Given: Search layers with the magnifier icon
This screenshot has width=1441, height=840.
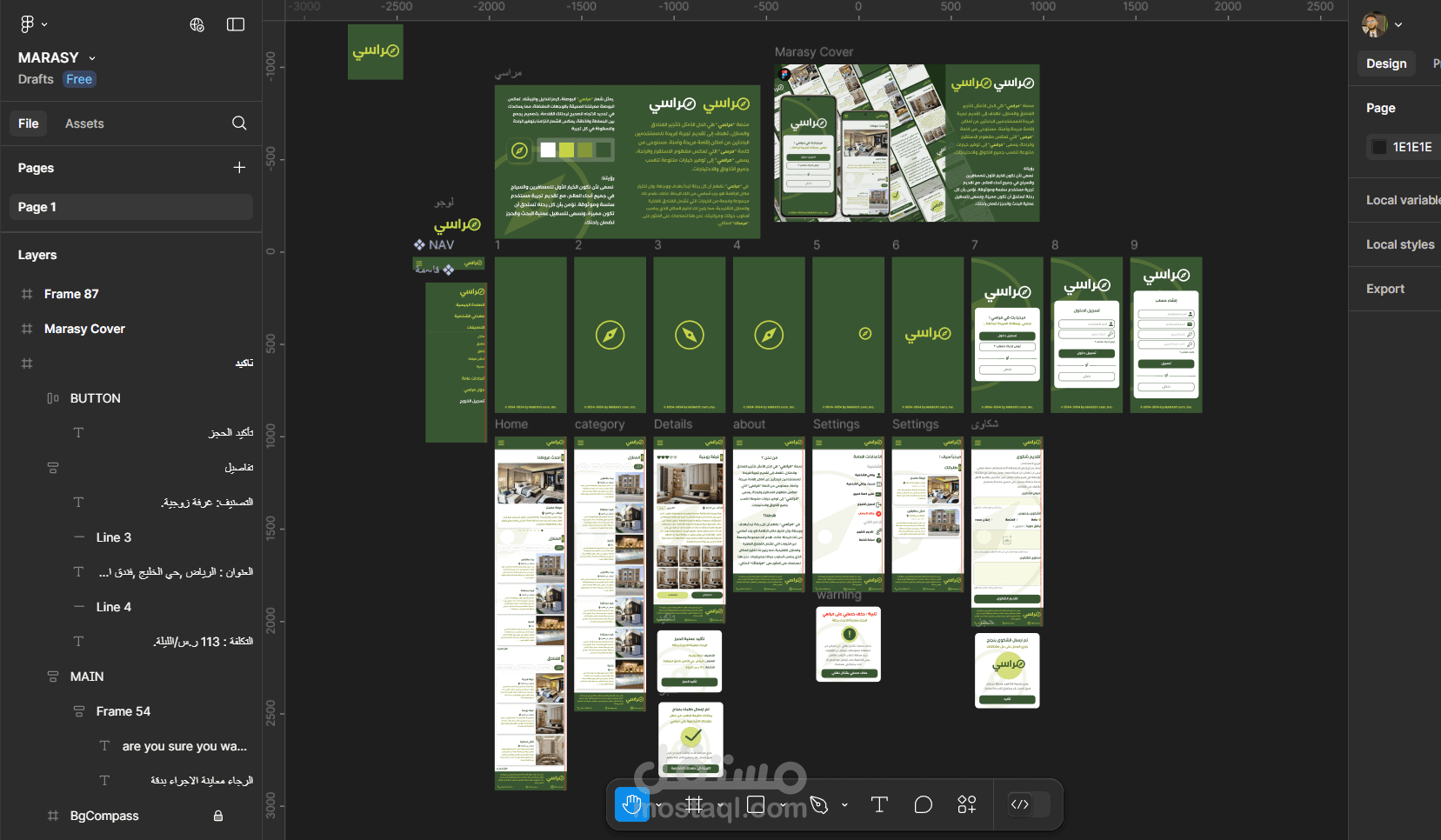Looking at the screenshot, I should point(239,123).
